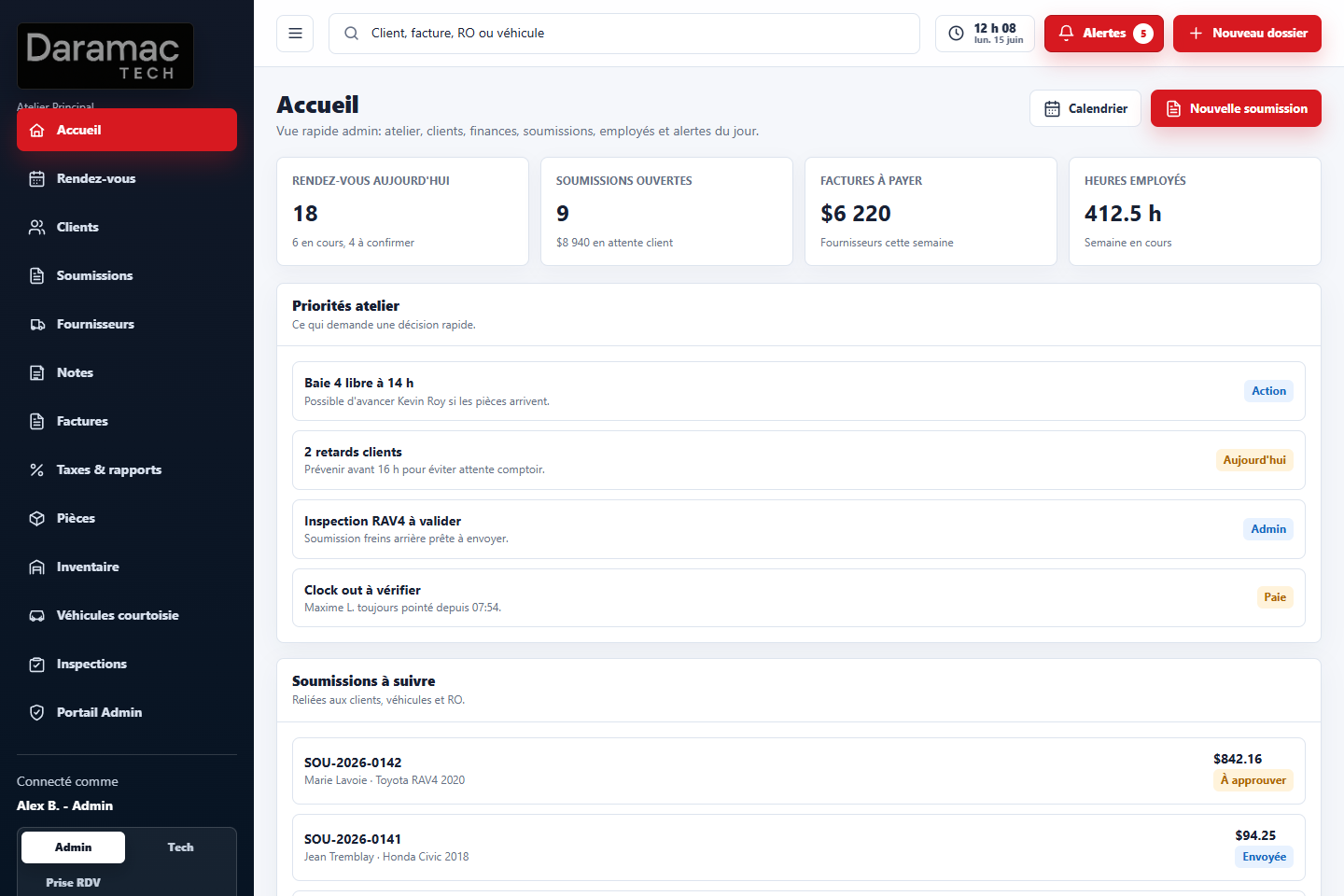Select Portail Admin in the sidebar
1344x896 pixels.
tap(127, 713)
